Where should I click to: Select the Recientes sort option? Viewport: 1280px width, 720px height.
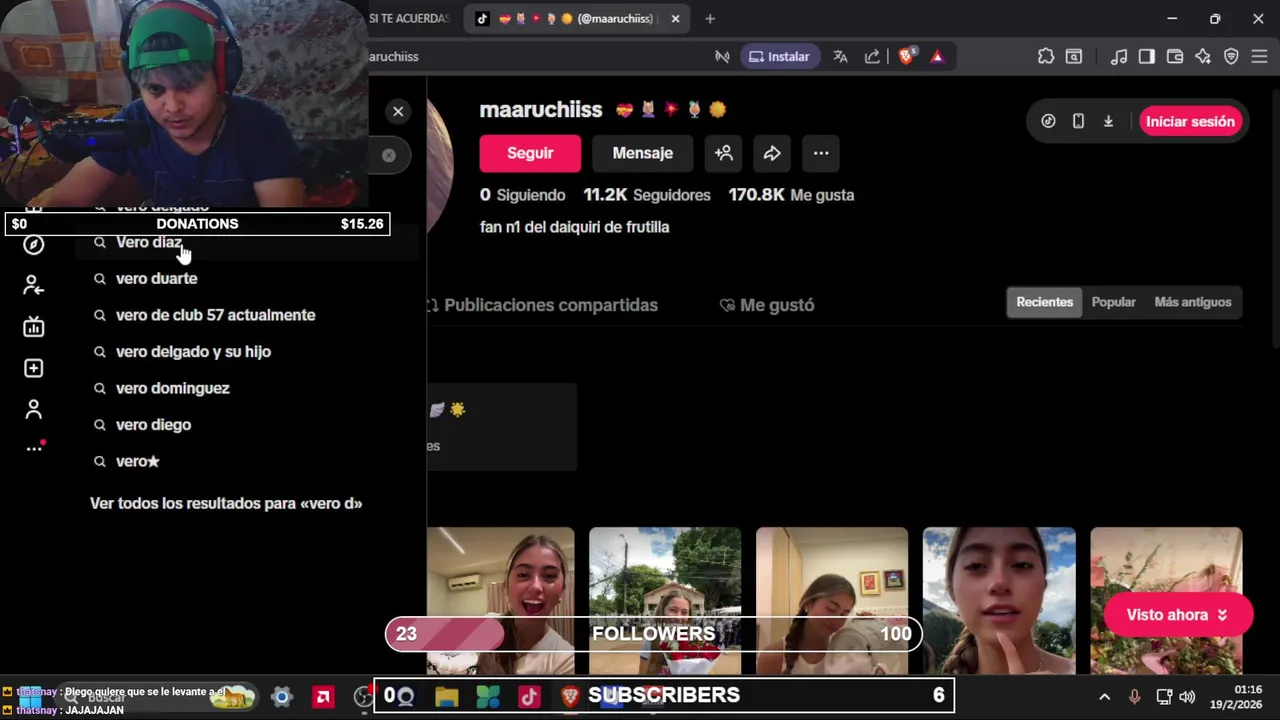coord(1044,302)
